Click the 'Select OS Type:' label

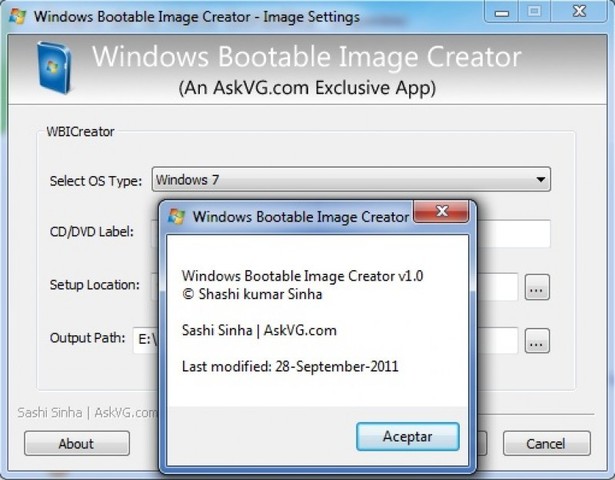coord(96,181)
